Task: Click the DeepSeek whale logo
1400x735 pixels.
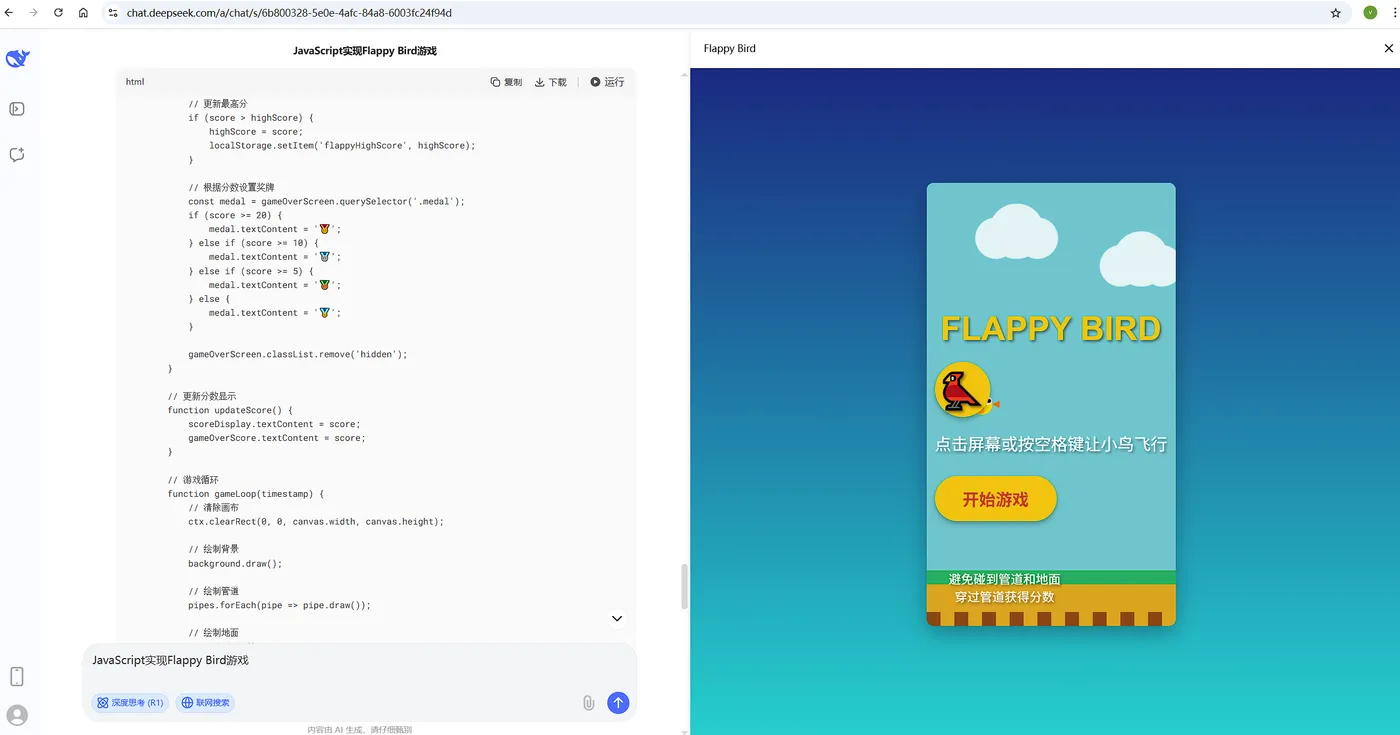Action: pyautogui.click(x=17, y=59)
